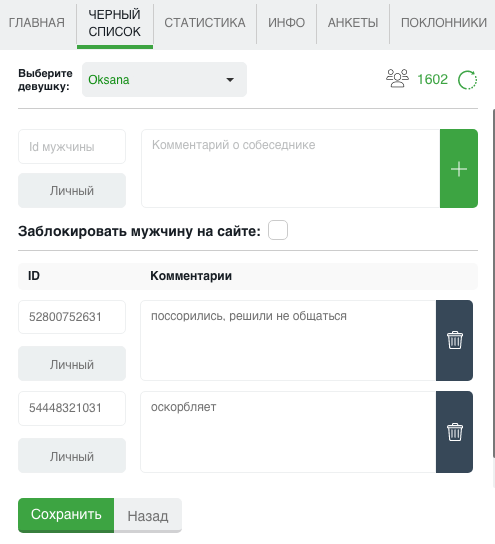Click the Сохранить button
Image resolution: width=495 pixels, height=544 pixels.
tap(66, 515)
